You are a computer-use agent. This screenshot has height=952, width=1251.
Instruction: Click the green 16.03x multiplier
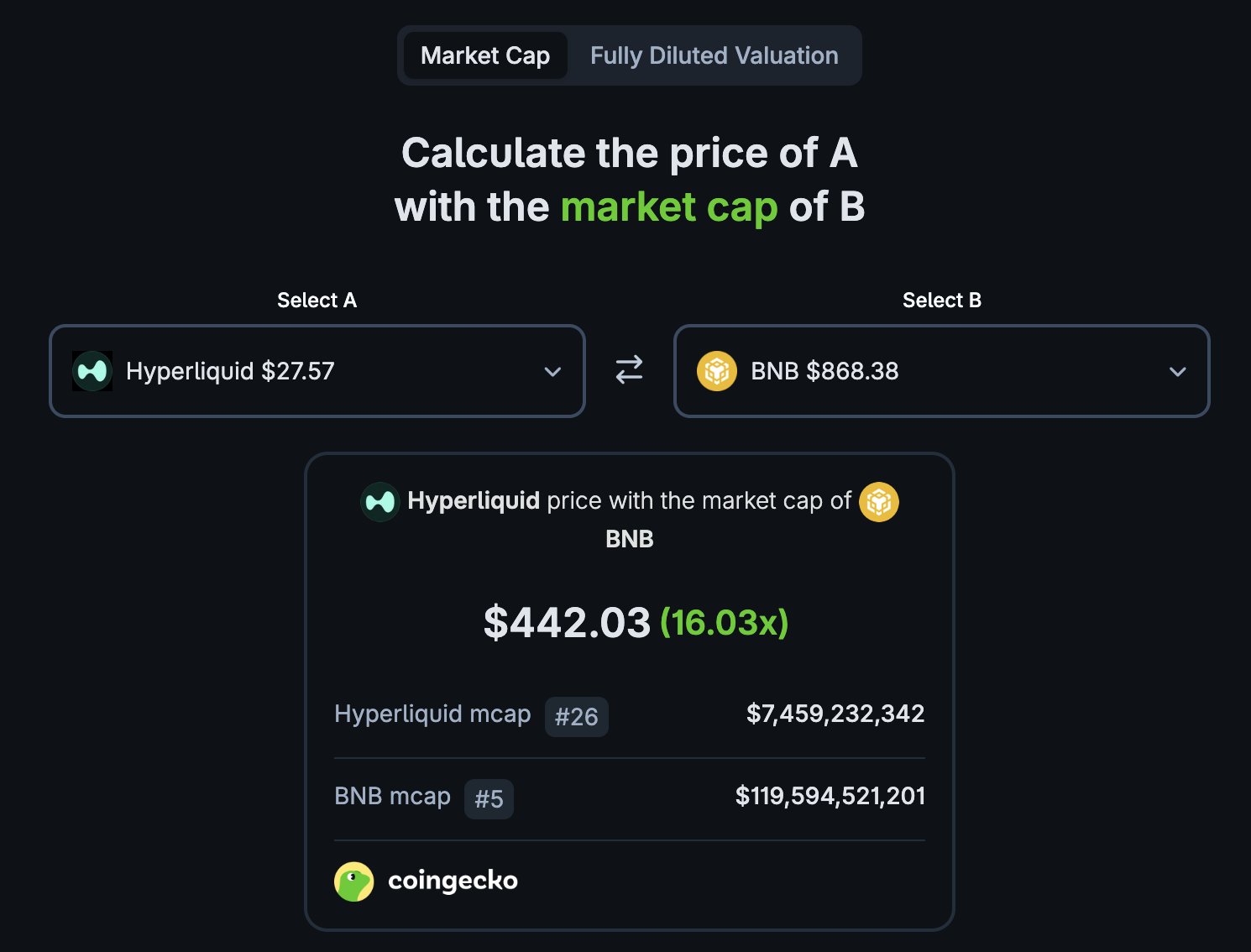tap(725, 623)
